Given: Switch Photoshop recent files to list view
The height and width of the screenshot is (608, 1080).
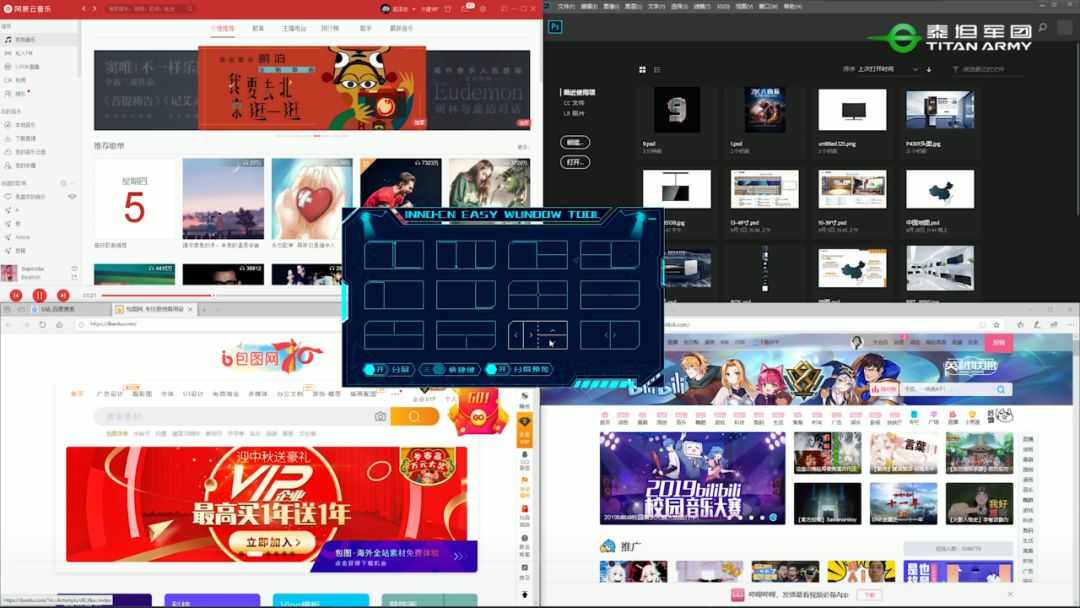Looking at the screenshot, I should pos(658,69).
